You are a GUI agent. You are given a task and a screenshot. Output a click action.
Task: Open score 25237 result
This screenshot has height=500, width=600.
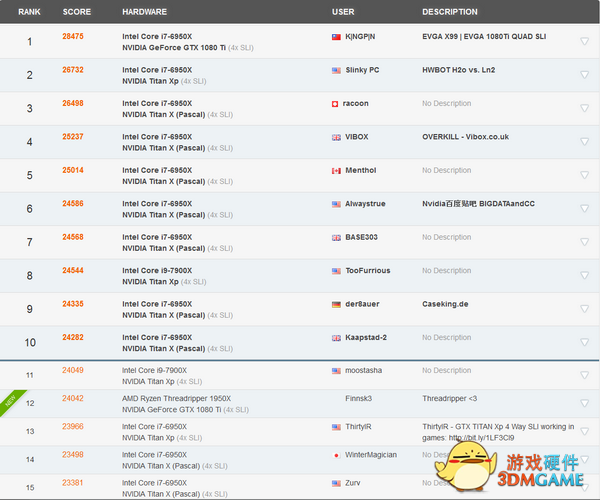click(x=73, y=137)
